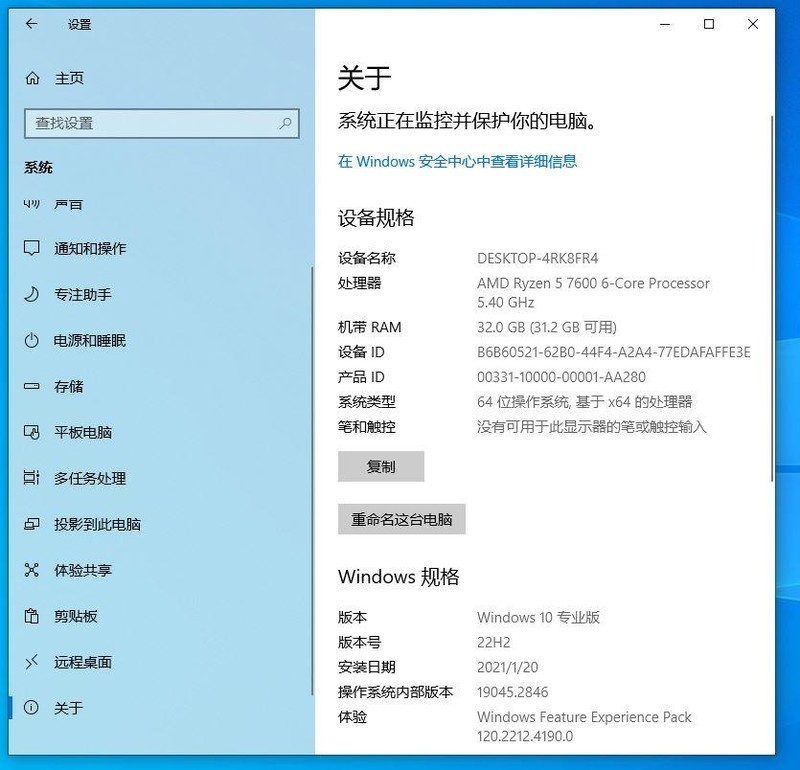The height and width of the screenshot is (770, 800).
Task: Open 体验共享 via its sharing icon
Action: click(30, 571)
